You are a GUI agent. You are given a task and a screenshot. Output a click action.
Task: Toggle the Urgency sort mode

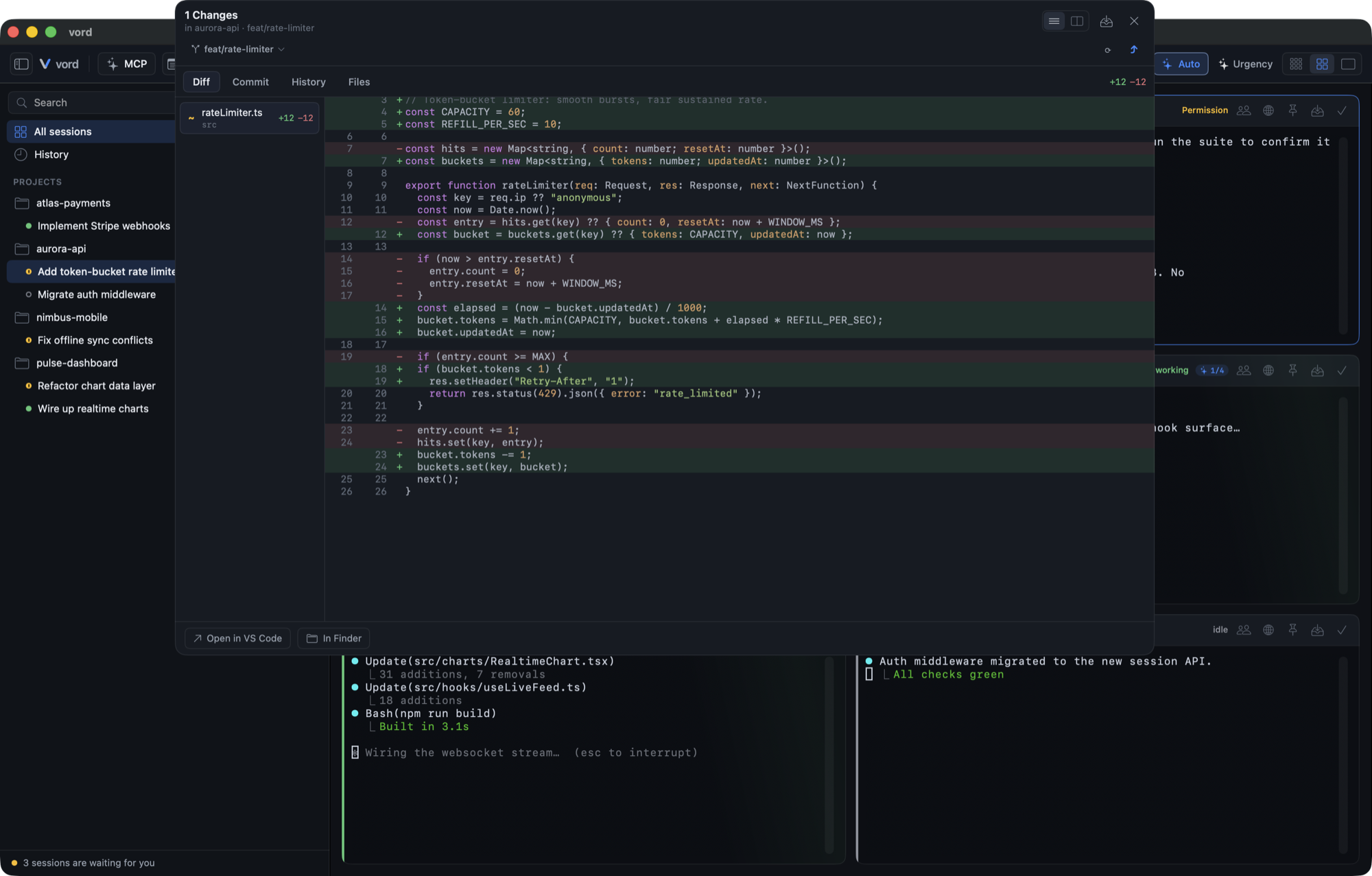tap(1246, 64)
